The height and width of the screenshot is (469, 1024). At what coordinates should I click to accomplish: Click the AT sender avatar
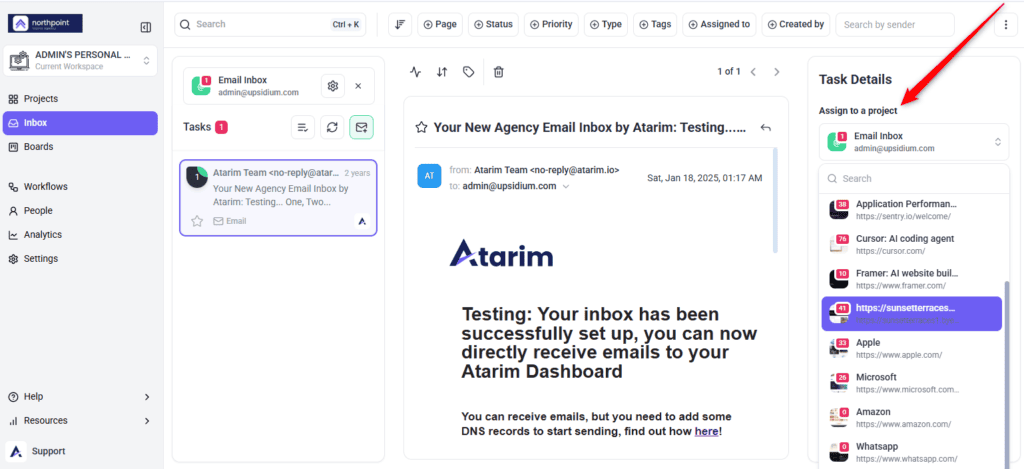click(429, 176)
